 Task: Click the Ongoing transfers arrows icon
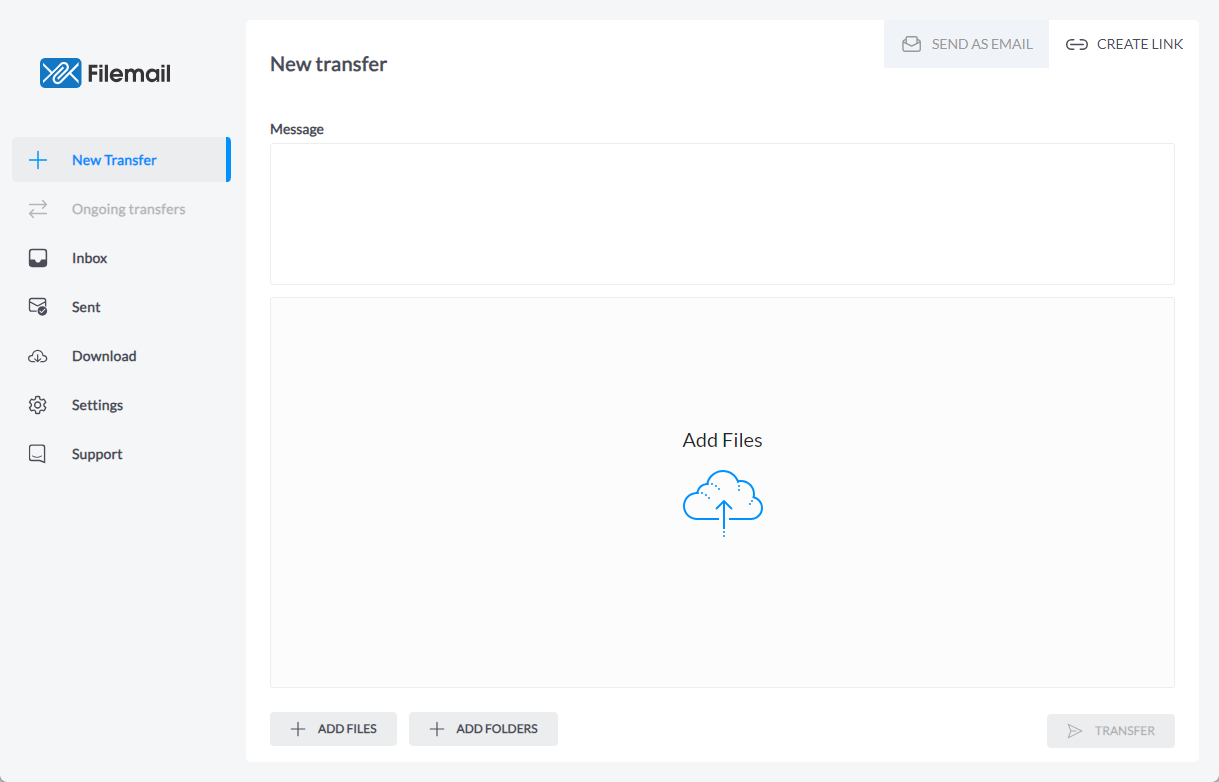[x=38, y=209]
